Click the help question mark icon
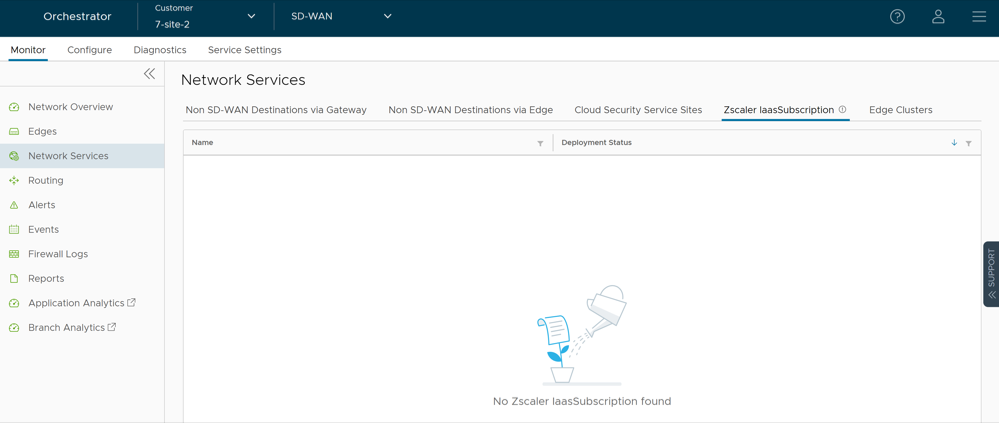Image resolution: width=999 pixels, height=423 pixels. point(897,17)
